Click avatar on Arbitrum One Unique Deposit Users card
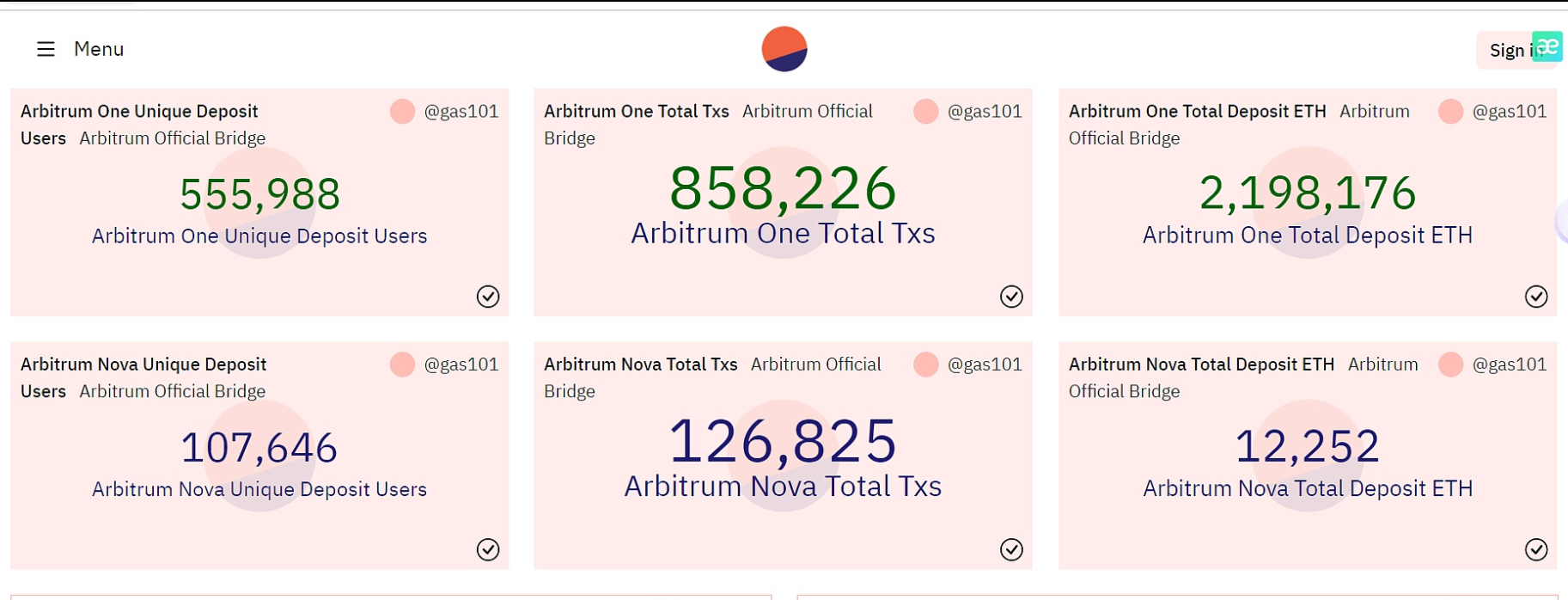This screenshot has height=600, width=1568. [x=402, y=112]
